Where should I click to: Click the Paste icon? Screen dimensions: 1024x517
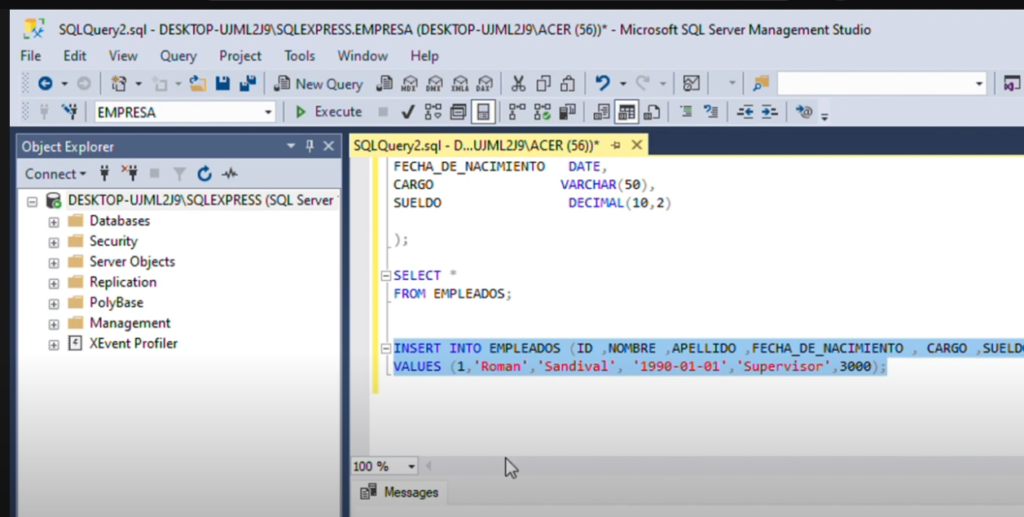568,84
